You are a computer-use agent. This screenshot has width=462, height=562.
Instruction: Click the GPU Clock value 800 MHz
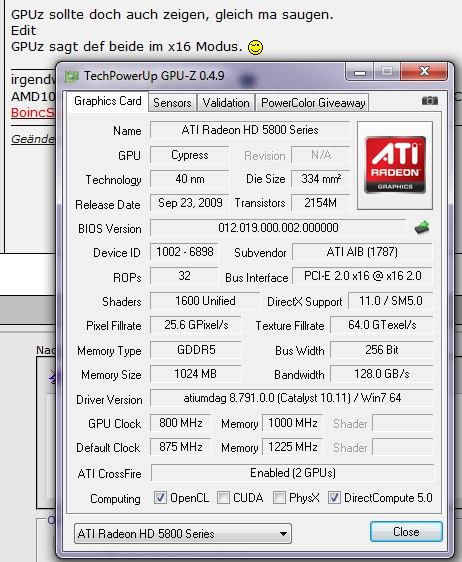click(x=181, y=423)
